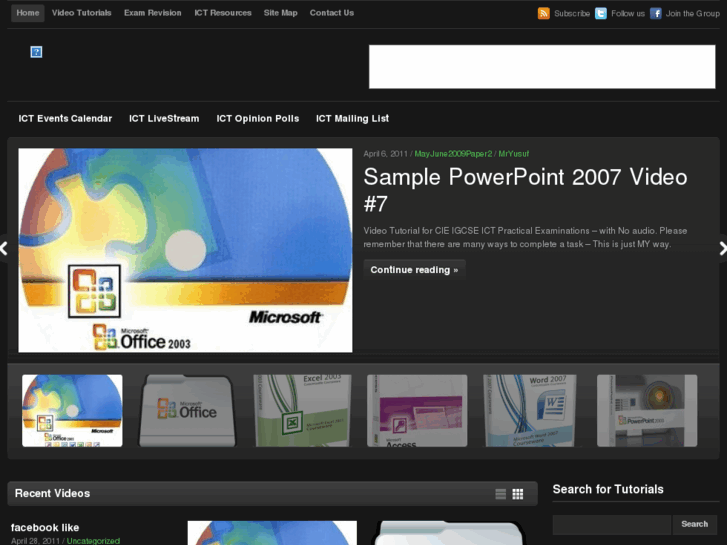Viewport: 727px width, 545px height.
Task: Focus the Search for Tutorials input field
Action: 612,525
